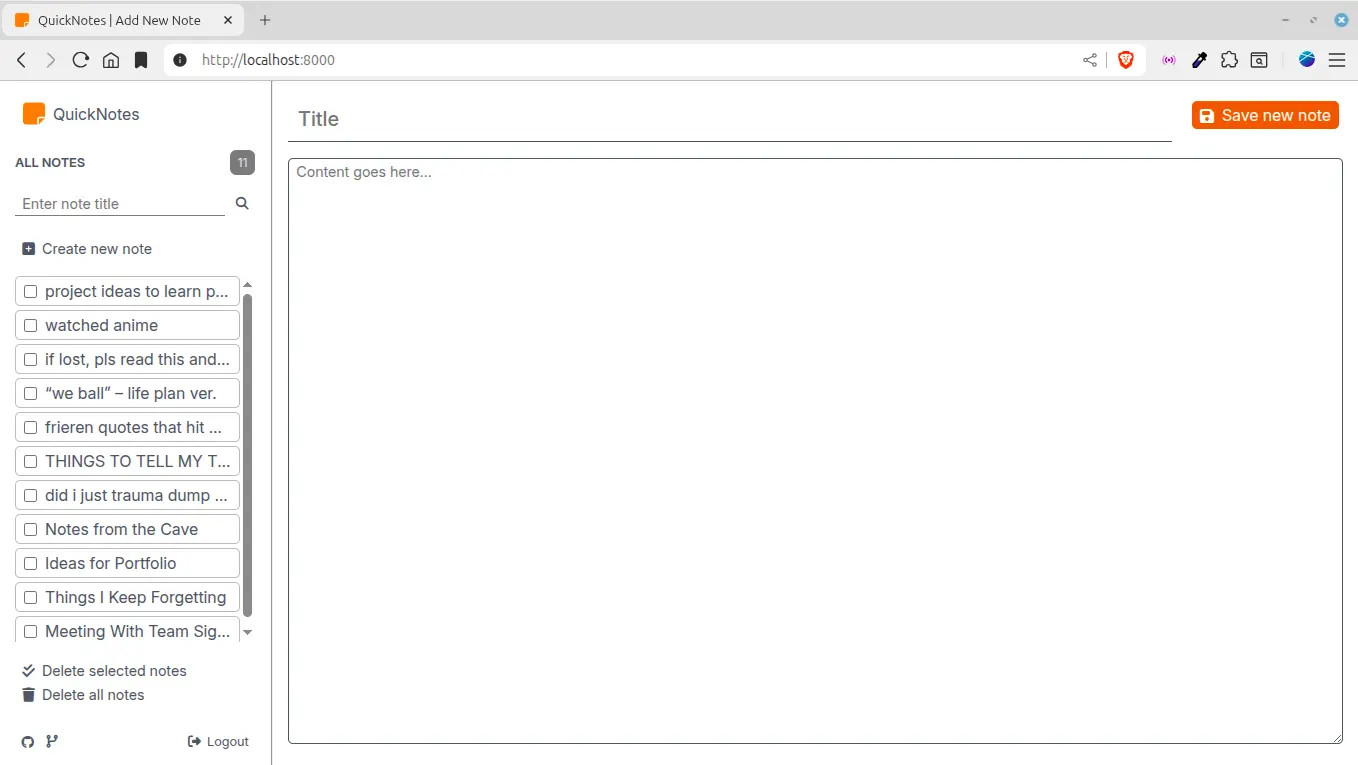Open Brave Shields from the address bar
The image size is (1358, 765).
(x=1126, y=59)
